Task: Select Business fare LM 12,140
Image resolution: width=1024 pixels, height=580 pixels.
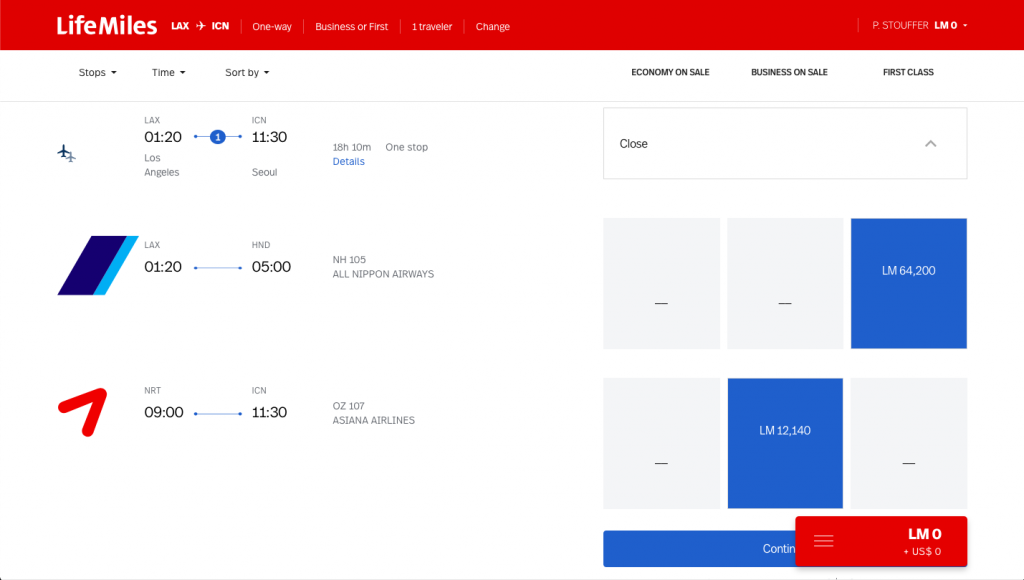Action: [x=785, y=443]
